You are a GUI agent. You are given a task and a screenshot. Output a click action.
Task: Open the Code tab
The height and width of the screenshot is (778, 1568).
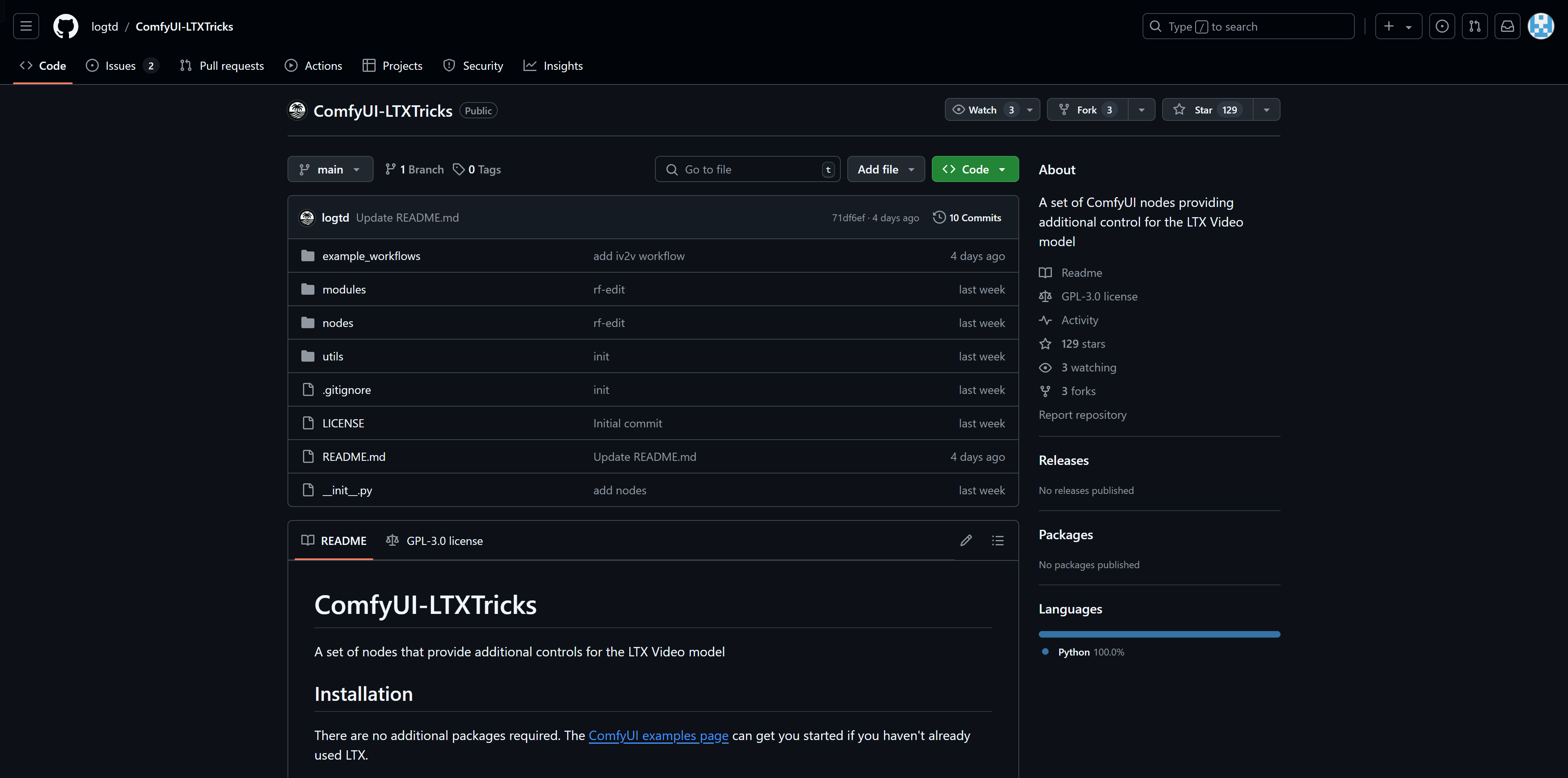point(42,66)
